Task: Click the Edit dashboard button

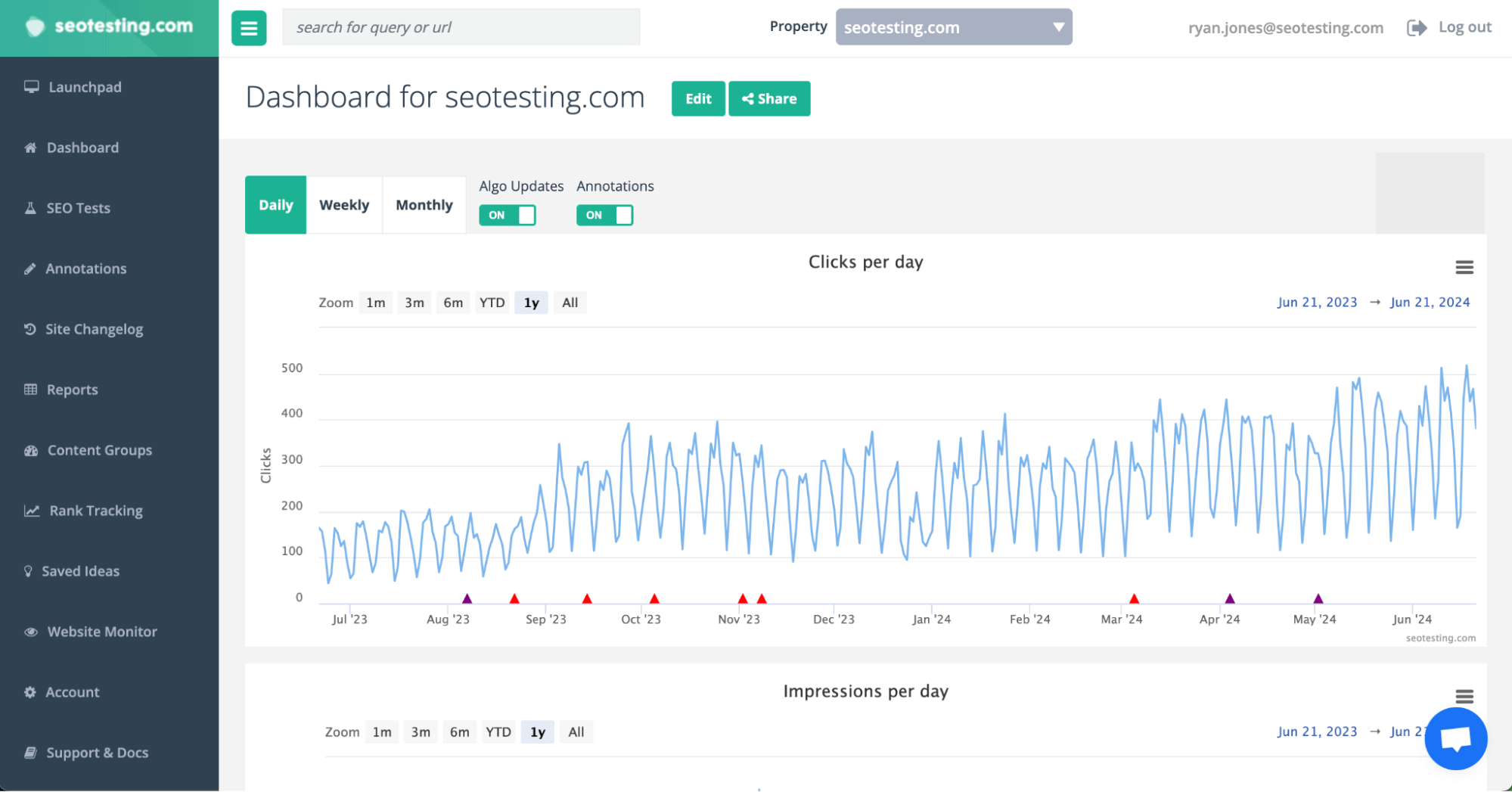Action: click(698, 98)
